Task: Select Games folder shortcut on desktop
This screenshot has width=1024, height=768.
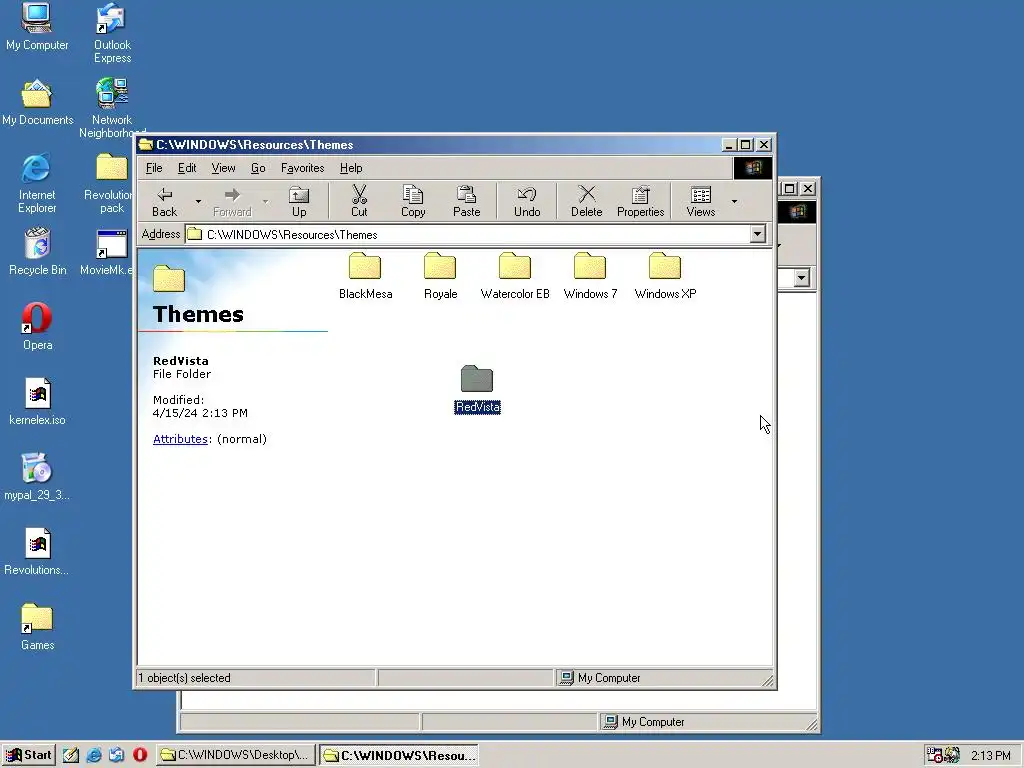Action: [x=37, y=627]
